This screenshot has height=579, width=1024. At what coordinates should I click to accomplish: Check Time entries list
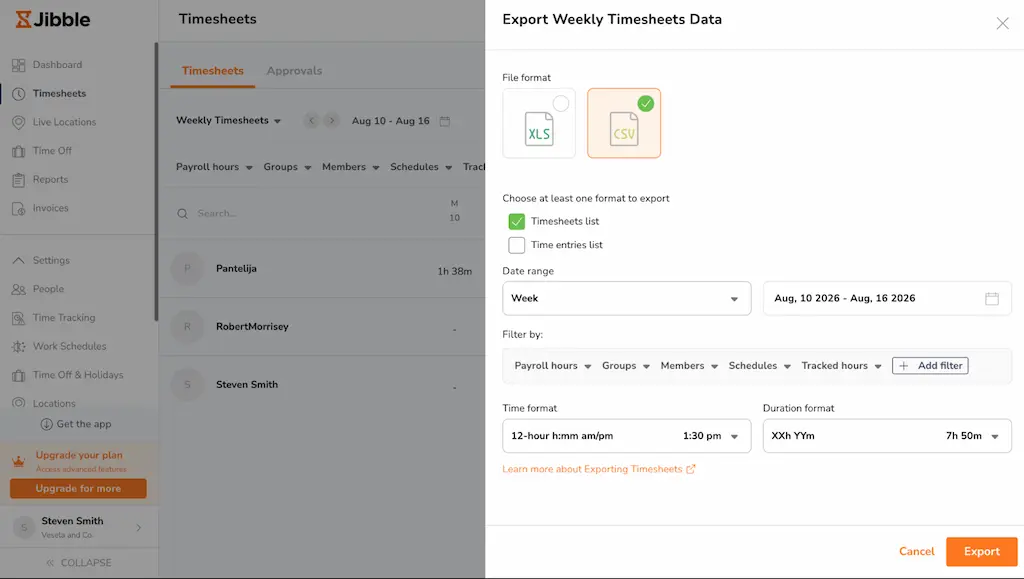[517, 245]
